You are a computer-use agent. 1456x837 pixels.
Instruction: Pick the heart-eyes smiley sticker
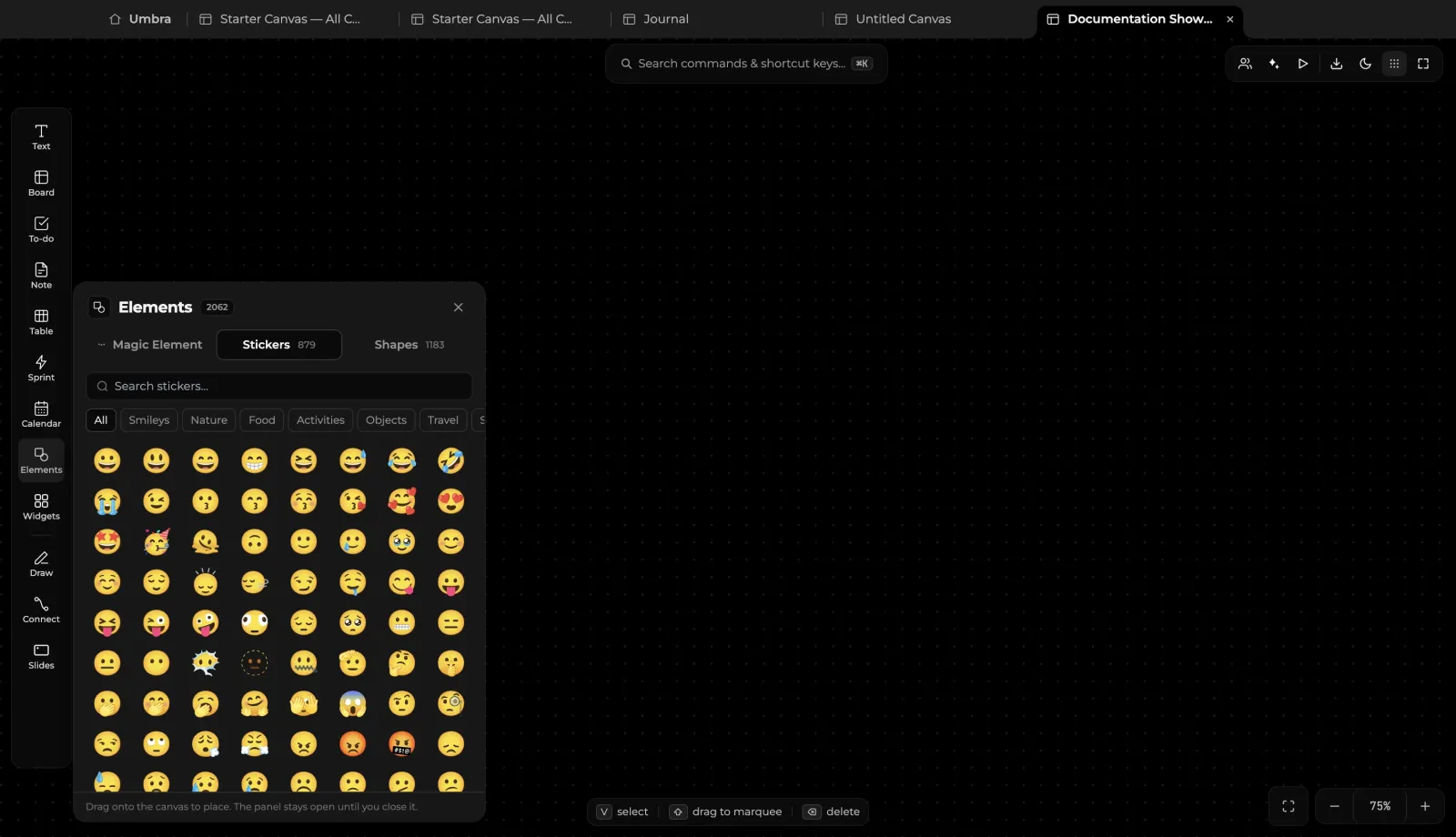[450, 501]
